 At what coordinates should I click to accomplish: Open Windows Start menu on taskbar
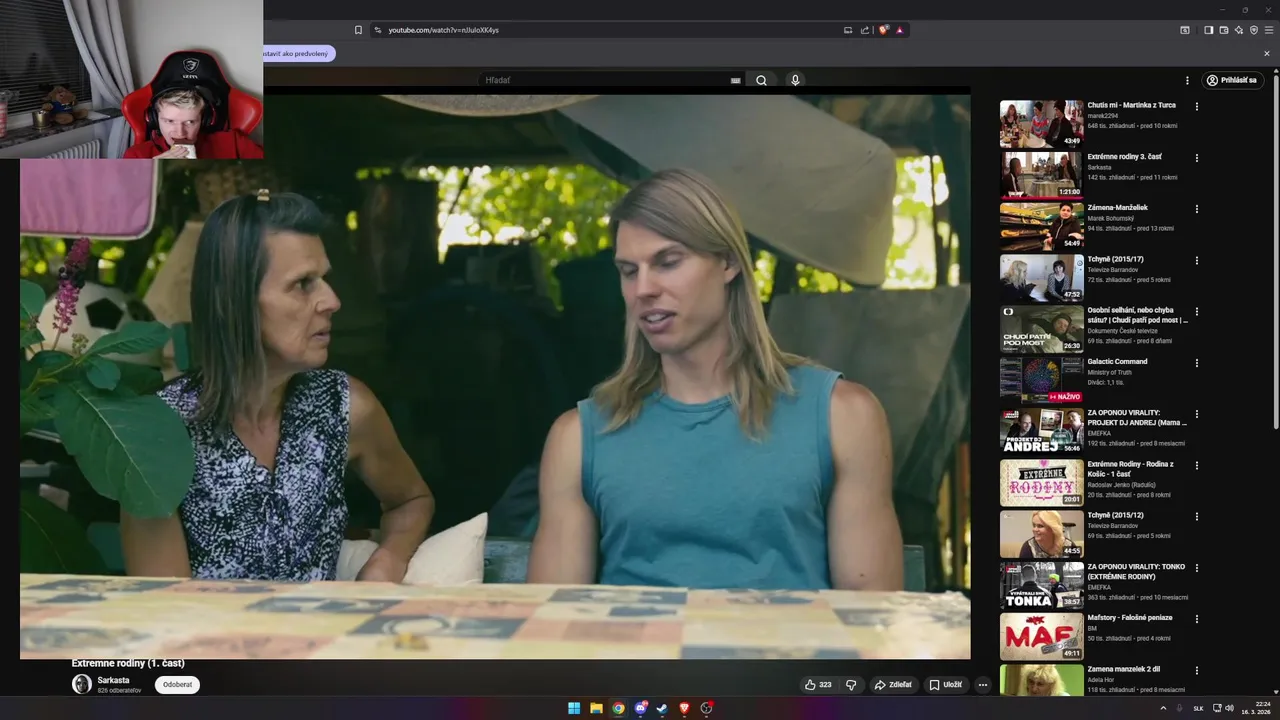coord(574,708)
